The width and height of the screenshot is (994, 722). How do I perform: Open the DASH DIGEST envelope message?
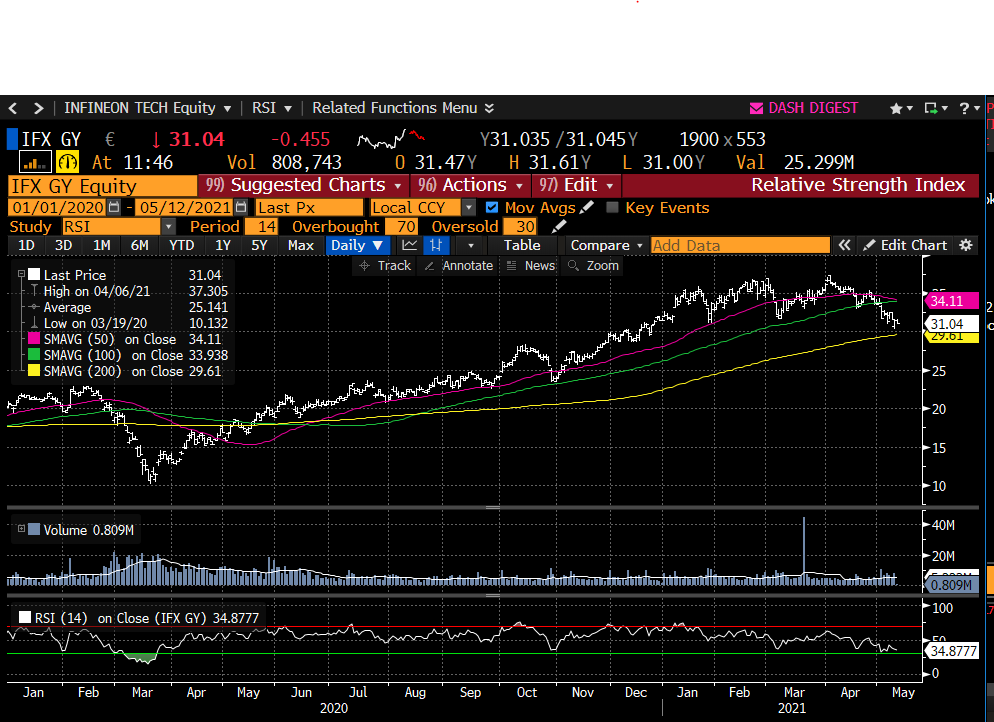coord(756,108)
